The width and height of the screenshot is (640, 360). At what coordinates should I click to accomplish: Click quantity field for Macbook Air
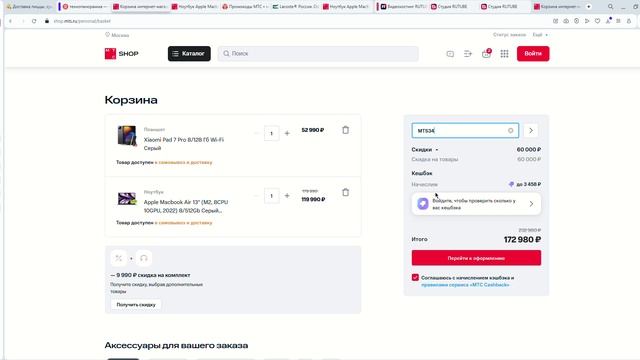tap(271, 196)
